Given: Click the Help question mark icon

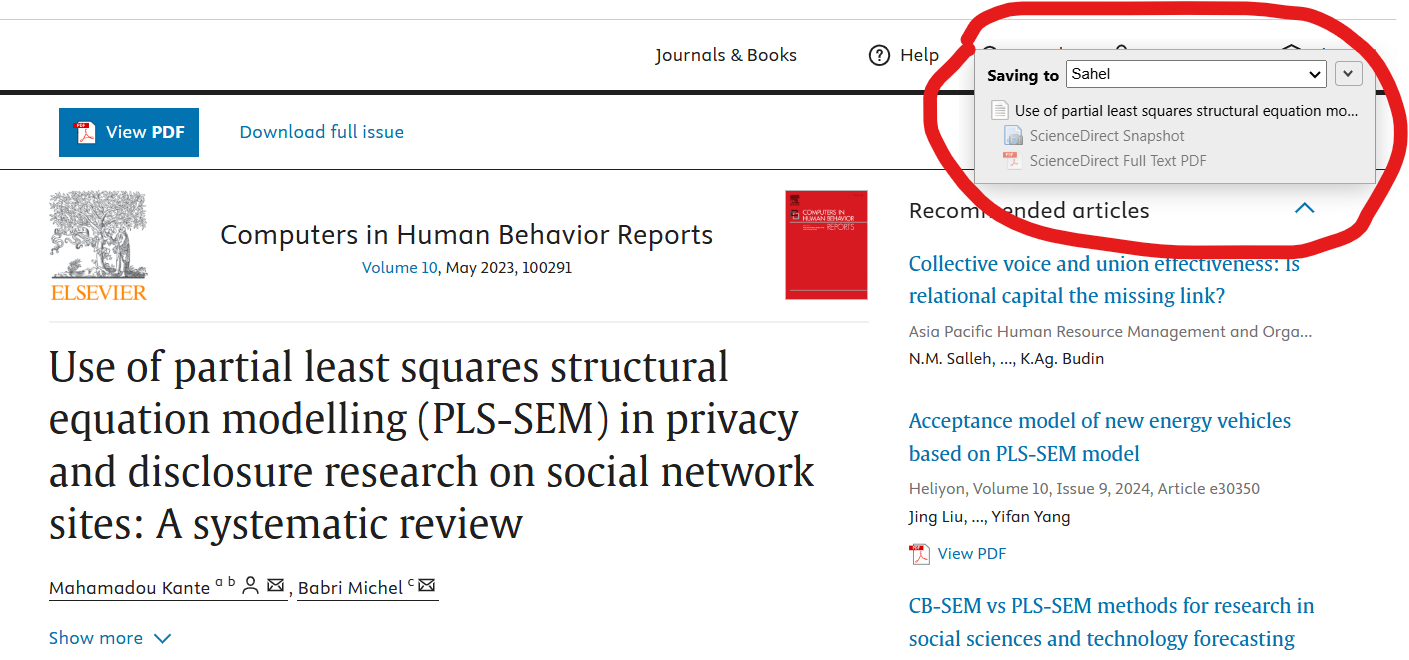Looking at the screenshot, I should [x=879, y=55].
